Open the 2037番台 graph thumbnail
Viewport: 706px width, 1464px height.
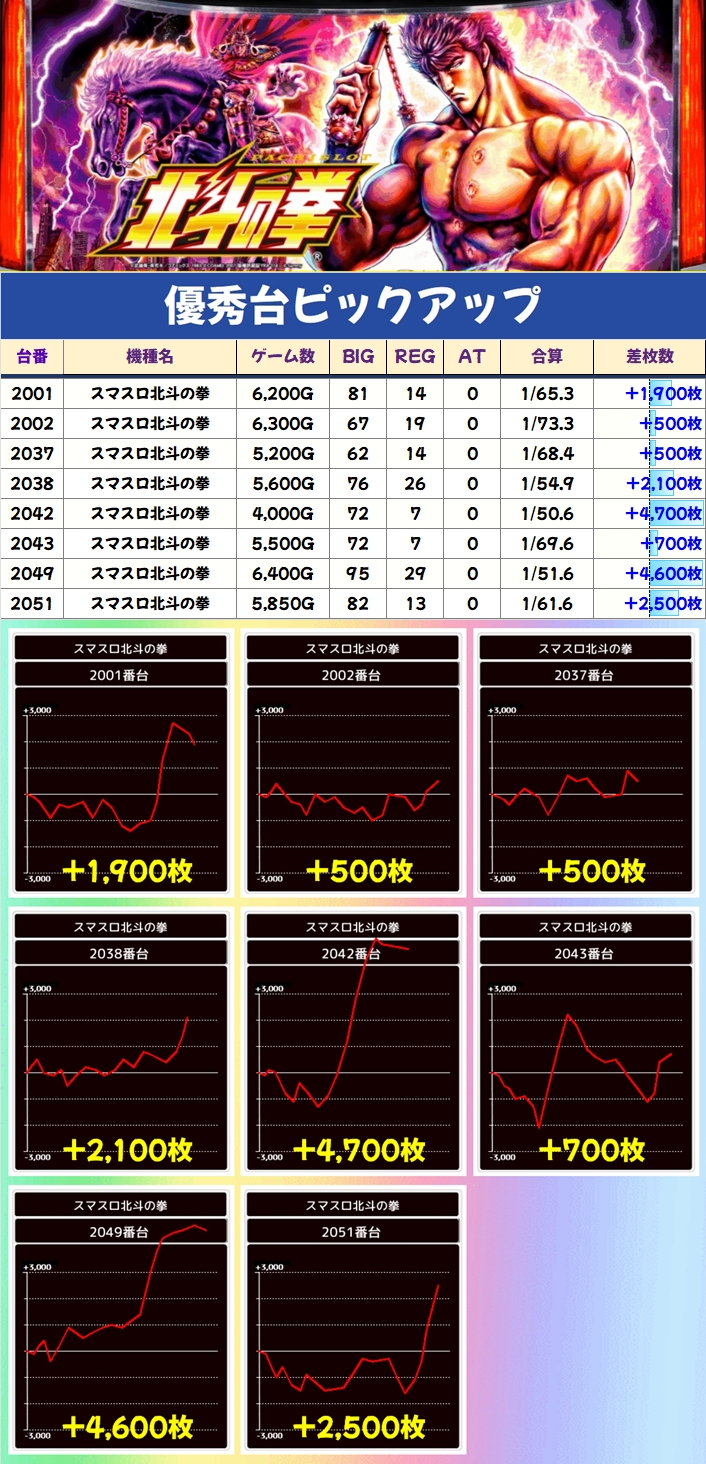(x=586, y=765)
